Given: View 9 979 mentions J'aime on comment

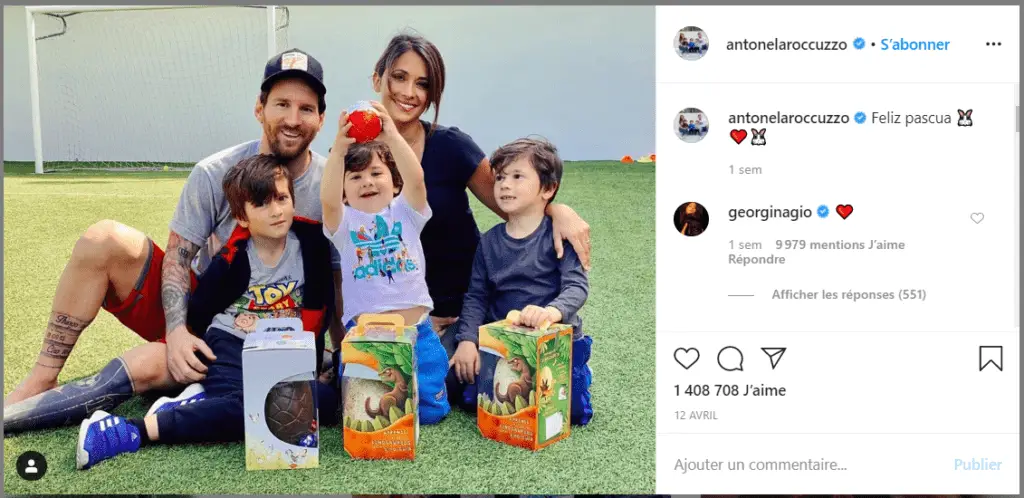Looking at the screenshot, I should 839,245.
